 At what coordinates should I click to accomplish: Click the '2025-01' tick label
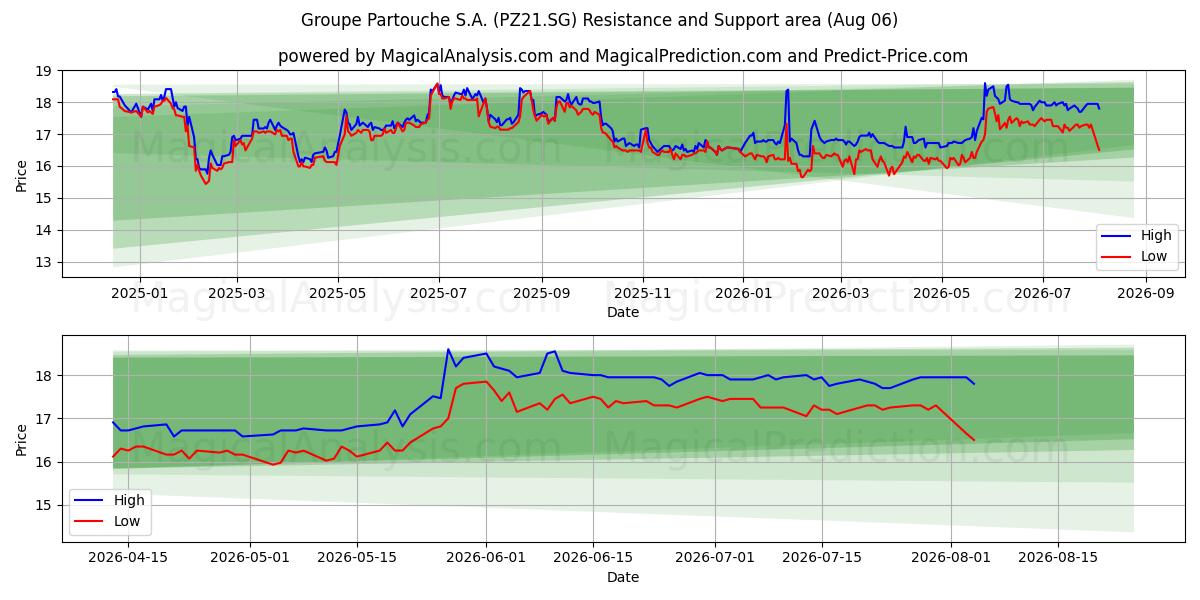click(139, 294)
